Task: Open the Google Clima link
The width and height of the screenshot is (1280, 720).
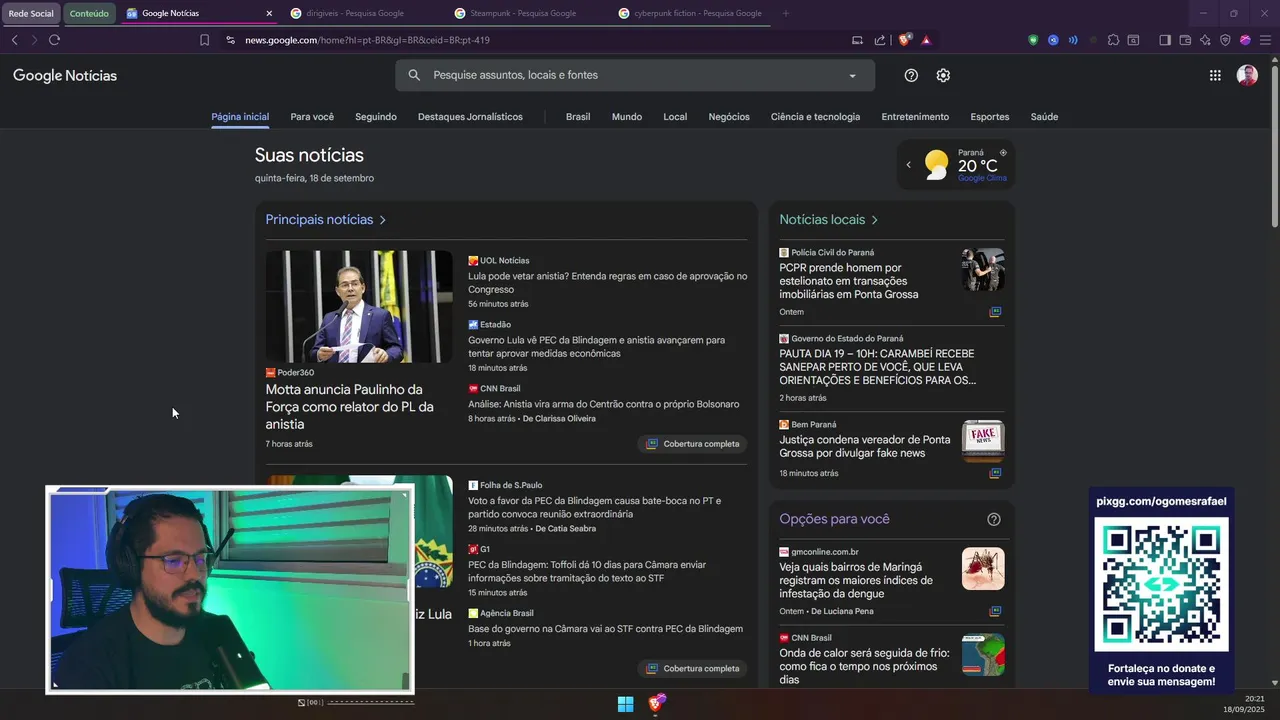Action: [x=982, y=179]
